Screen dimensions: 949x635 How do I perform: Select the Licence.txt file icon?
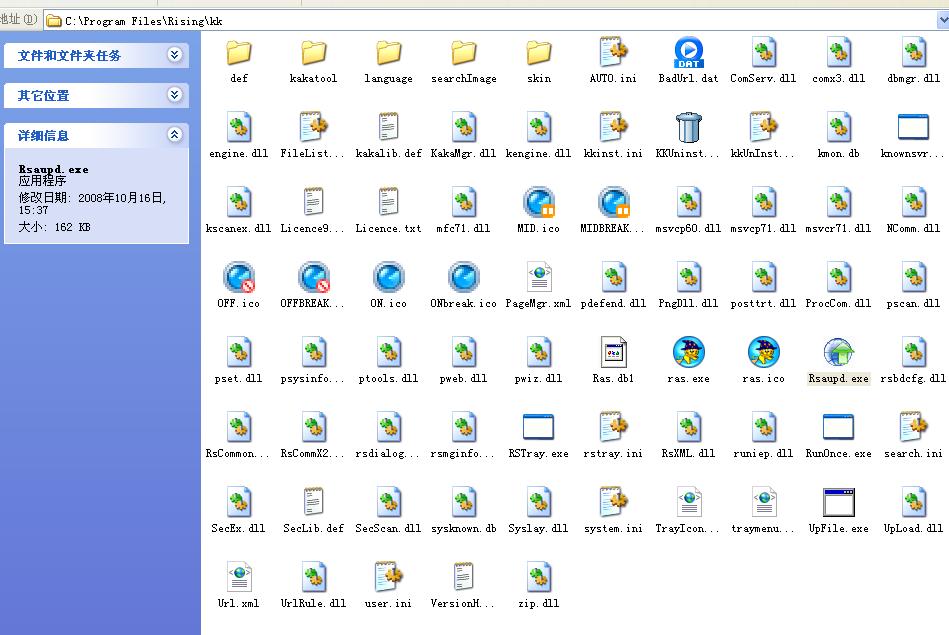point(389,202)
